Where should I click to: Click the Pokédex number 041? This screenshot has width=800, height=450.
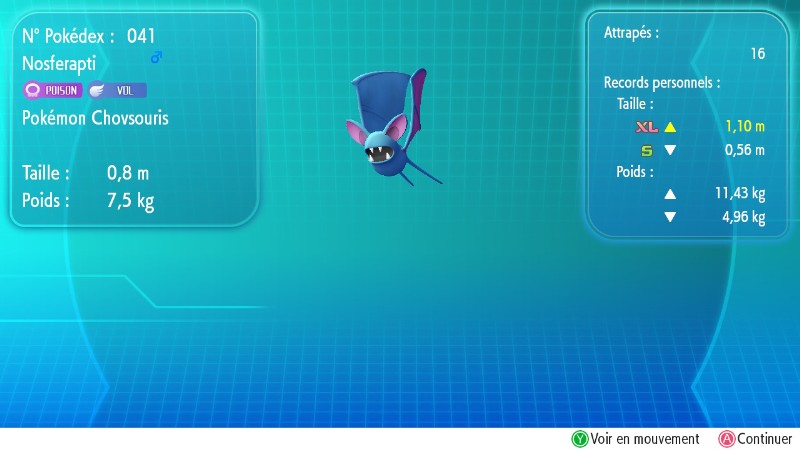click(x=141, y=36)
